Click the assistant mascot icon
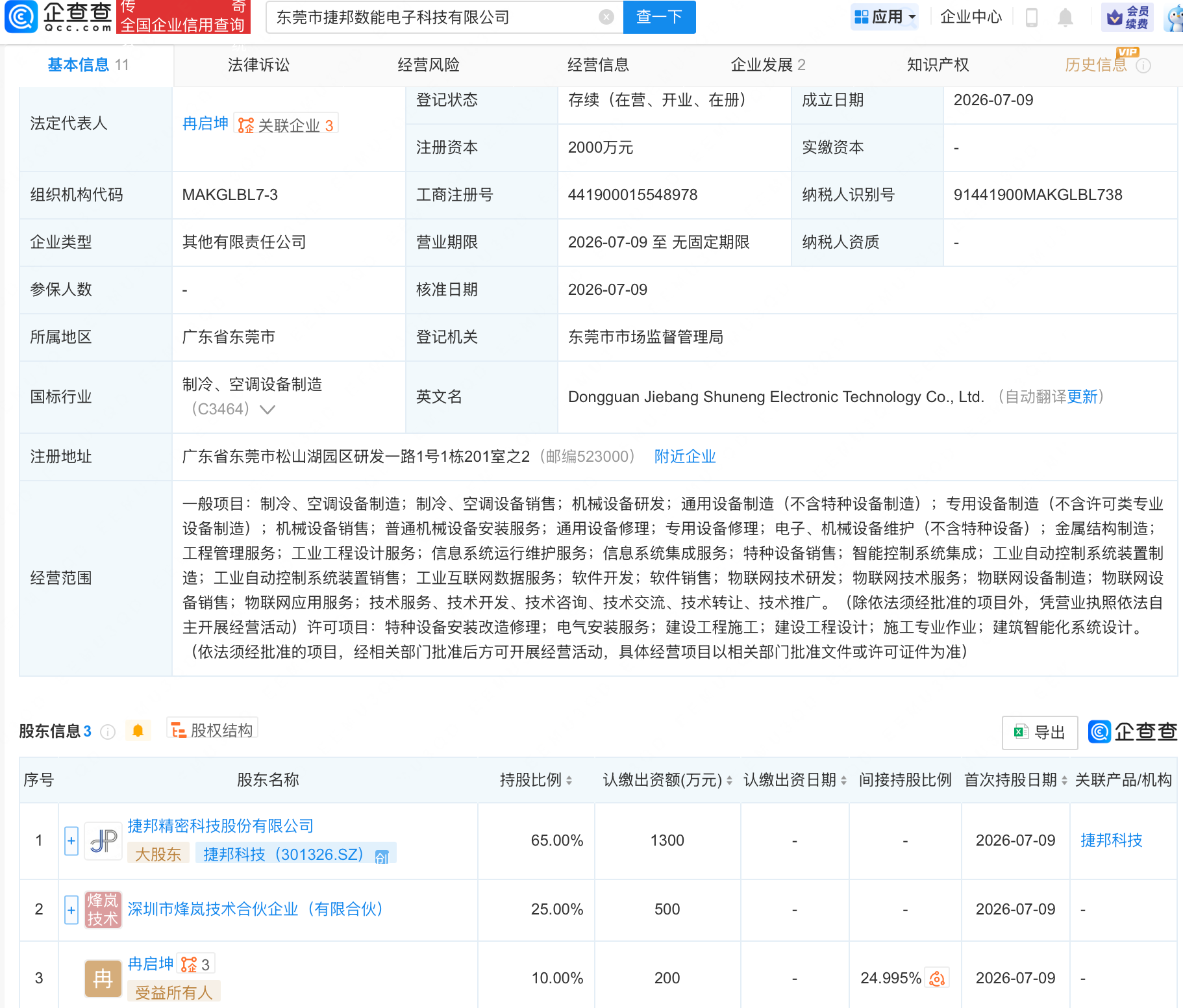 (x=1174, y=18)
